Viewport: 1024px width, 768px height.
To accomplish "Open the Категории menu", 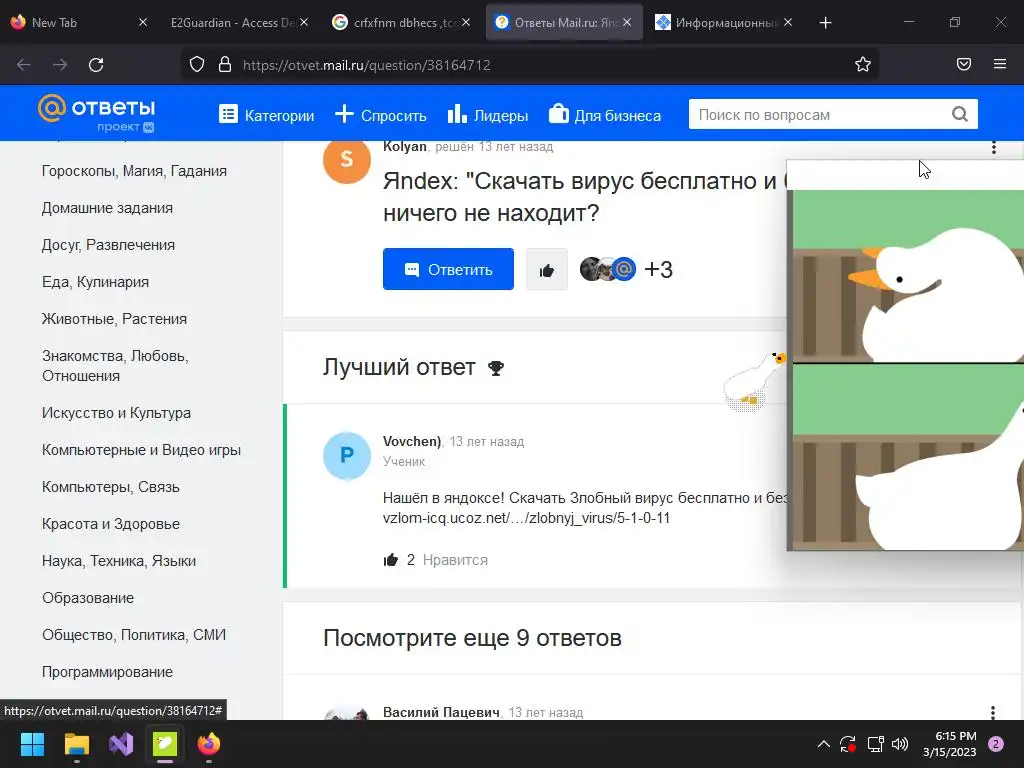I will pos(266,115).
